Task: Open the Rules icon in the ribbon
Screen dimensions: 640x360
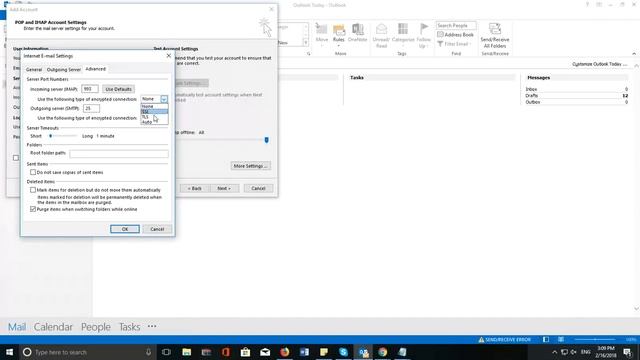Action: coord(339,33)
